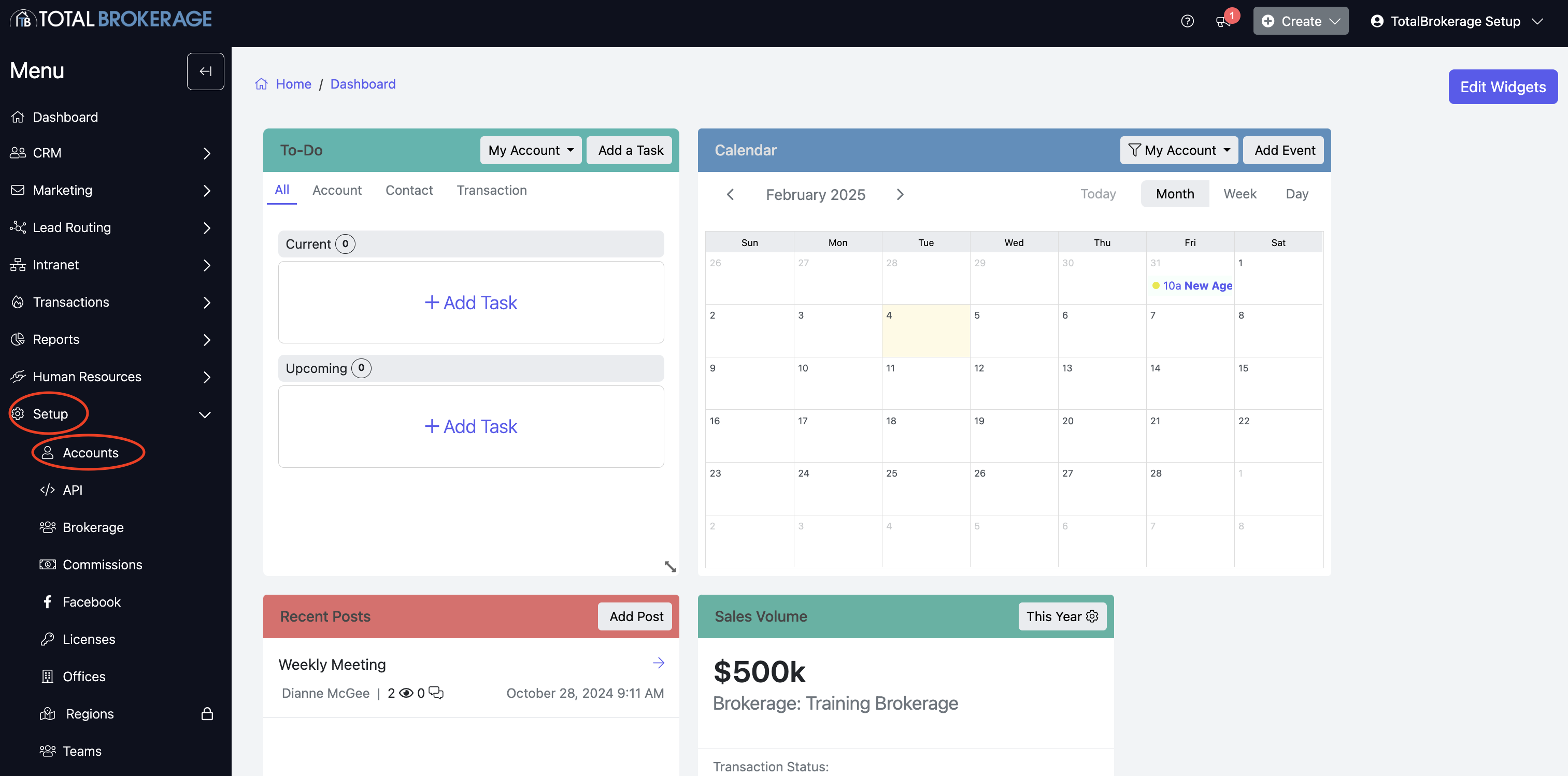Viewport: 1568px width, 776px height.
Task: Click the Add Event button
Action: 1285,150
